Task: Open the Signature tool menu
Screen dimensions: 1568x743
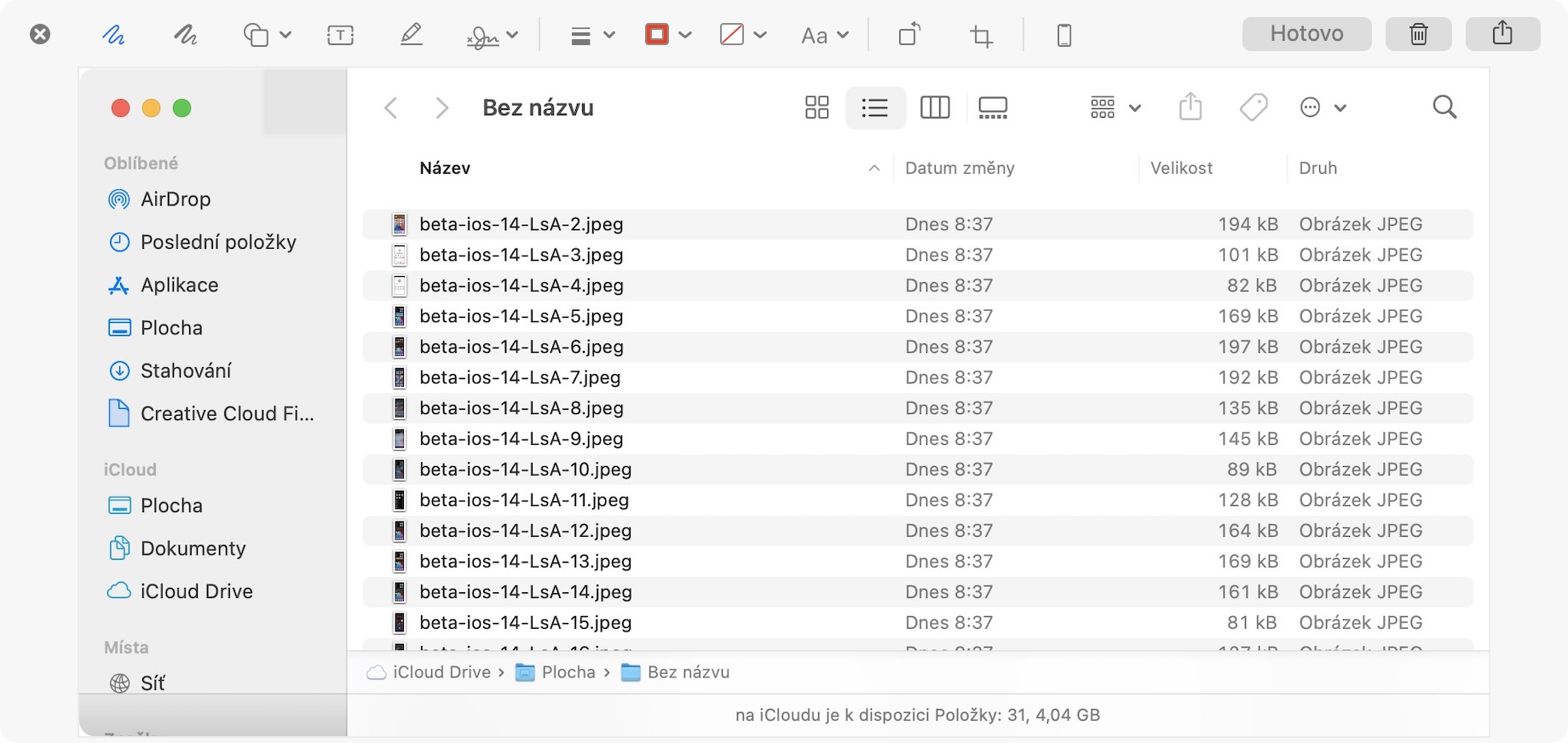Action: (492, 36)
